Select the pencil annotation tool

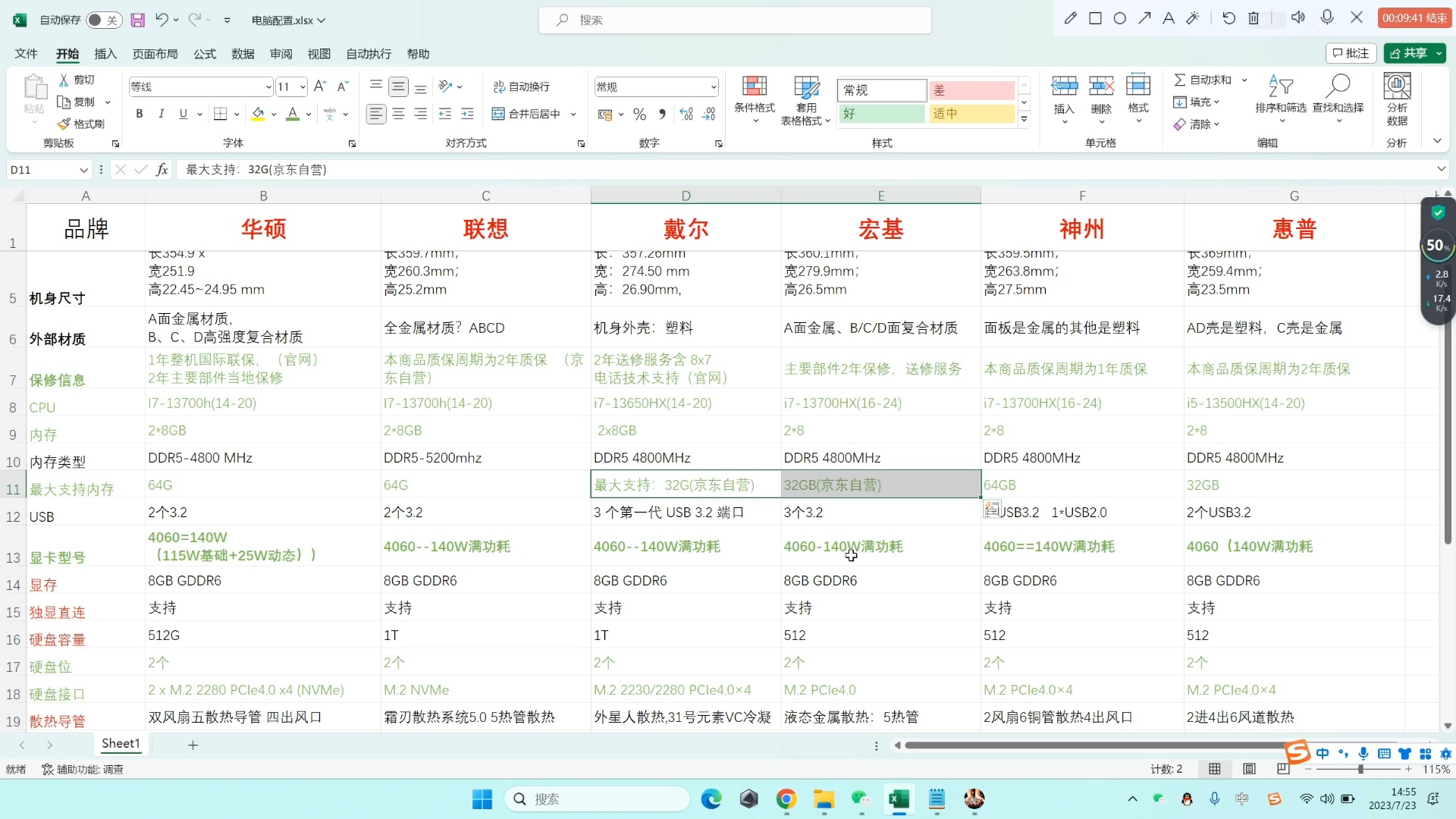[1071, 18]
